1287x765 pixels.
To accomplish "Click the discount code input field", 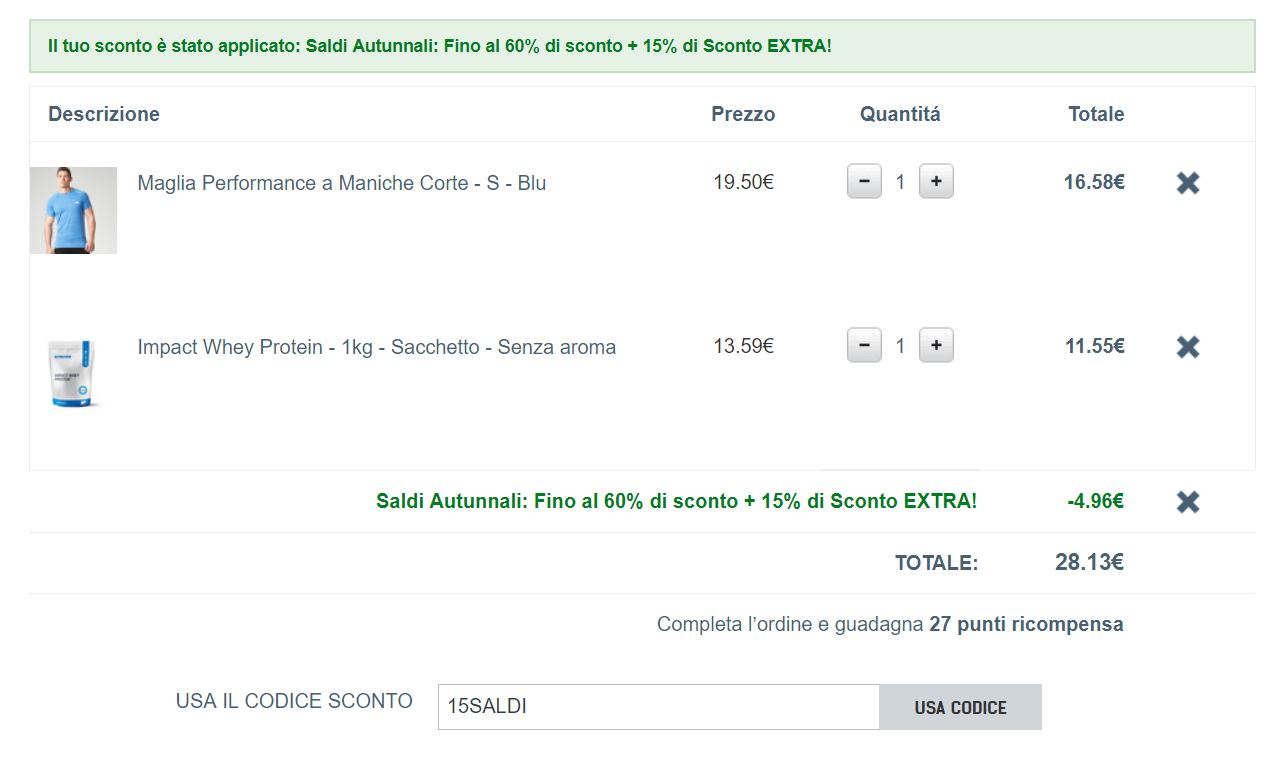I will (x=658, y=707).
